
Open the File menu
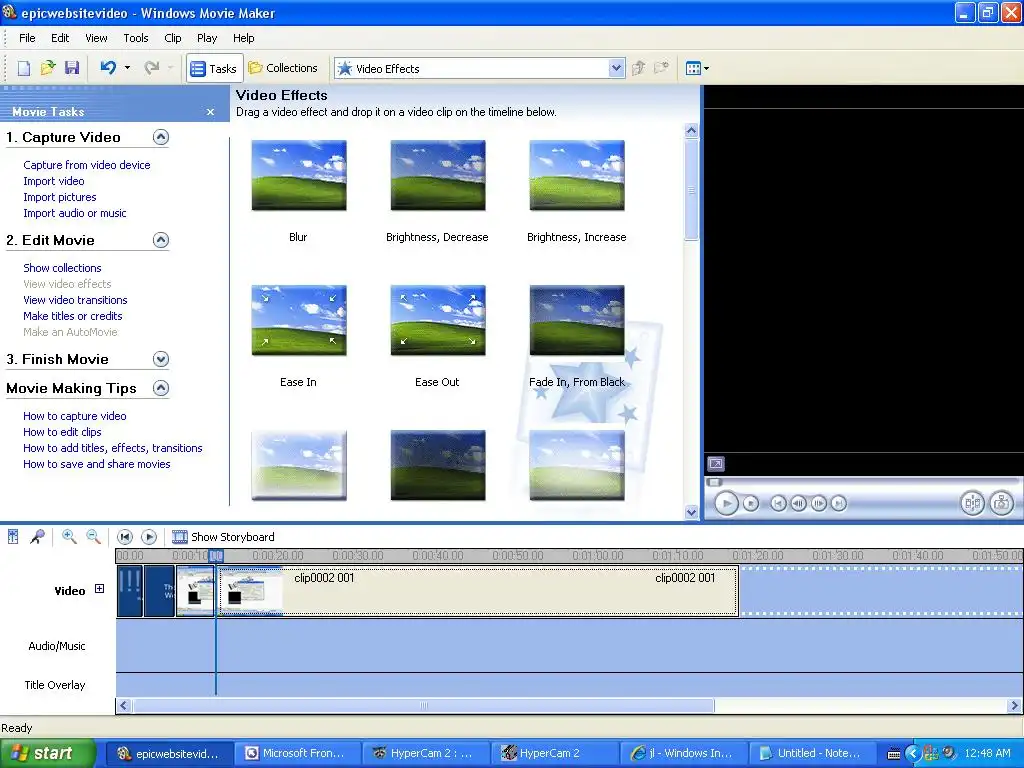[27, 38]
